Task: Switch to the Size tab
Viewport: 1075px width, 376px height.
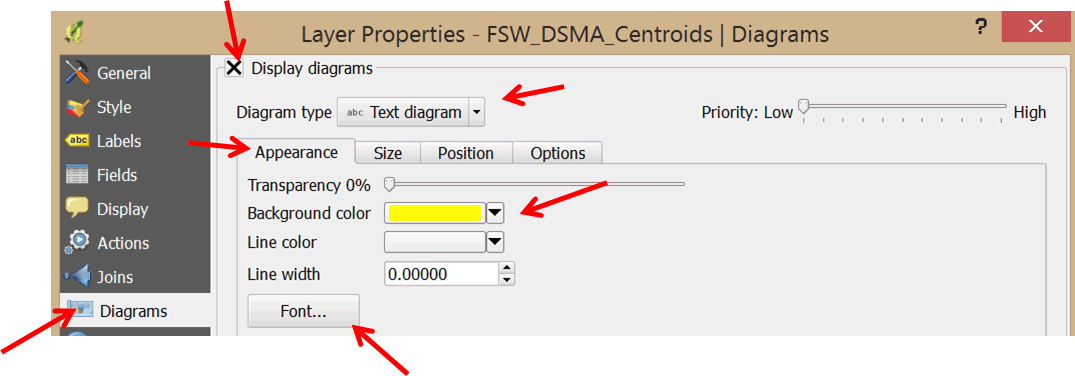Action: click(x=387, y=153)
